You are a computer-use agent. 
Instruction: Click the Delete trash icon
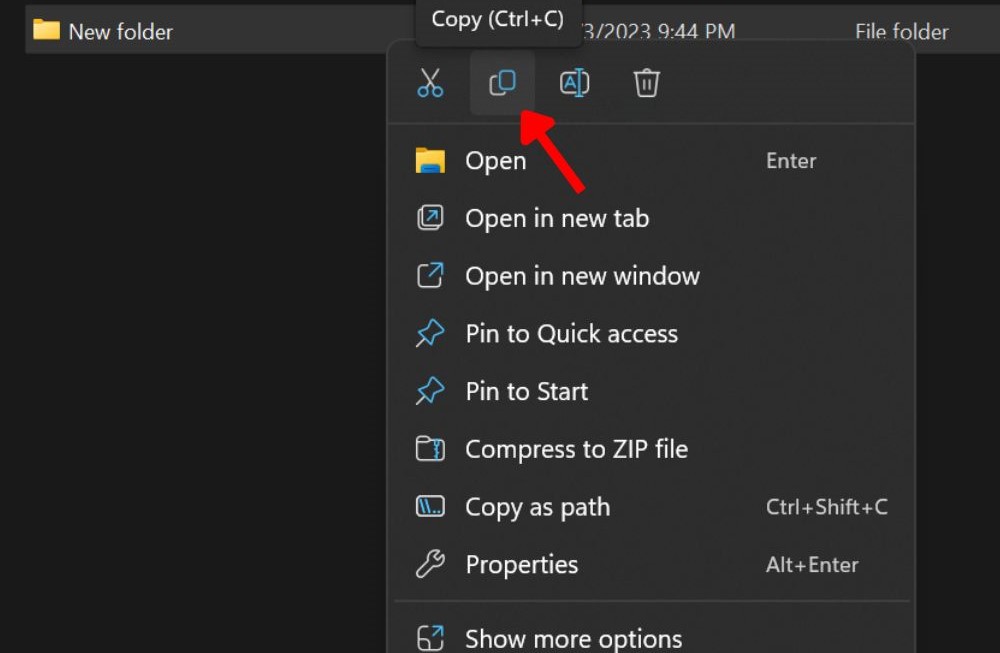[x=646, y=83]
